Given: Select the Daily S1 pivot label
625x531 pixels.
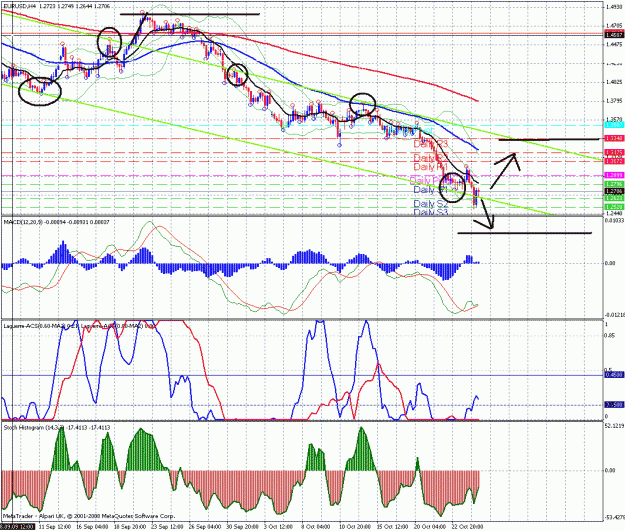Looking at the screenshot, I should [431, 190].
